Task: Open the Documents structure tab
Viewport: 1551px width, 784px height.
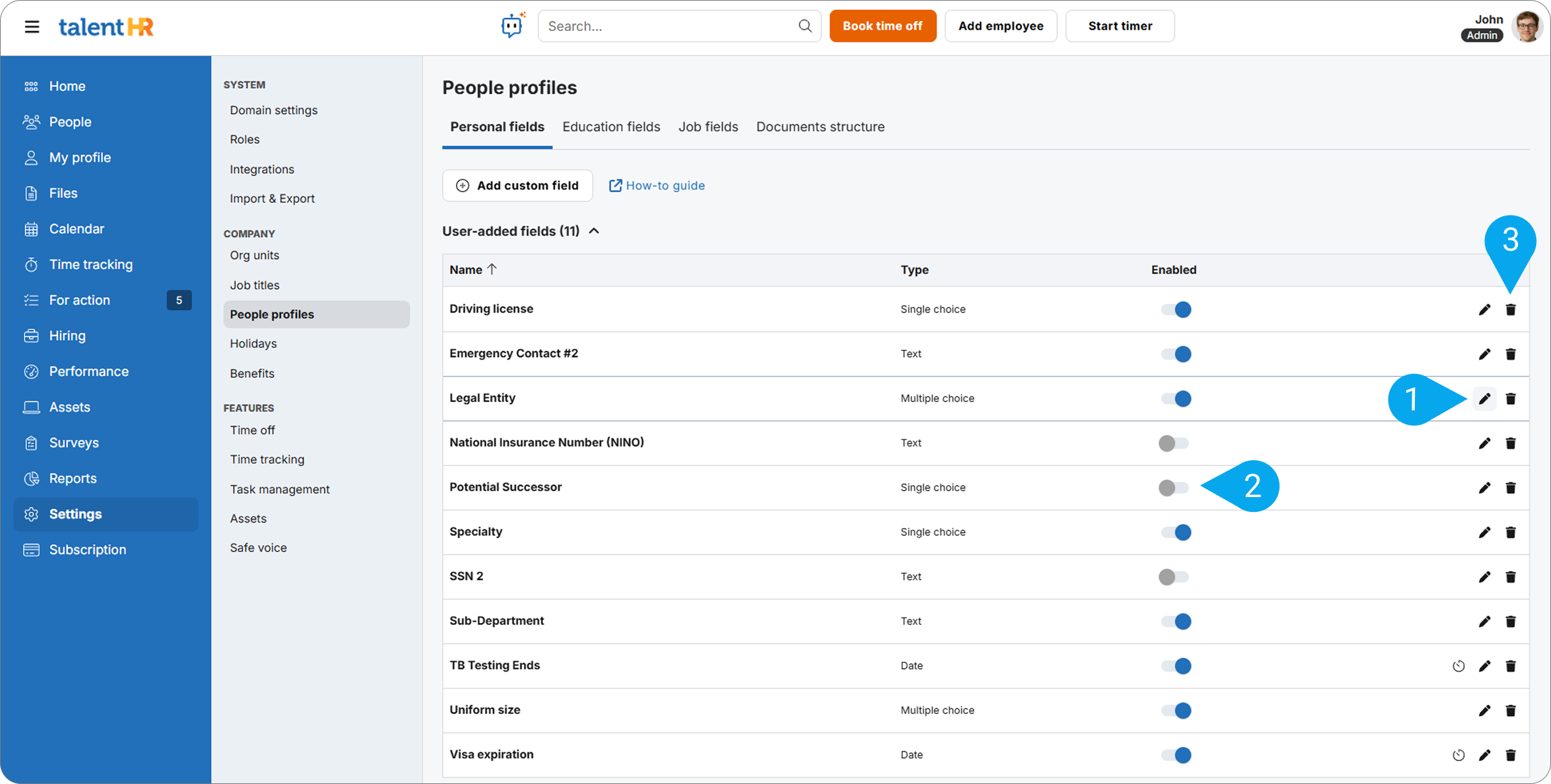Action: (820, 127)
